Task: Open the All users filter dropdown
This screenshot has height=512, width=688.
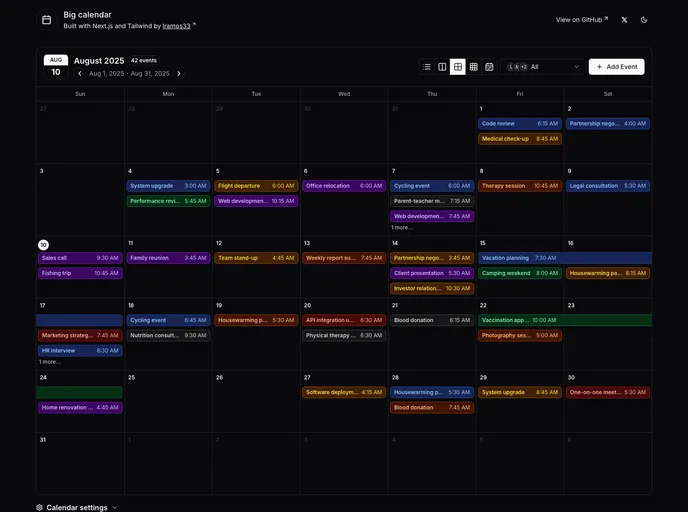Action: [x=543, y=67]
